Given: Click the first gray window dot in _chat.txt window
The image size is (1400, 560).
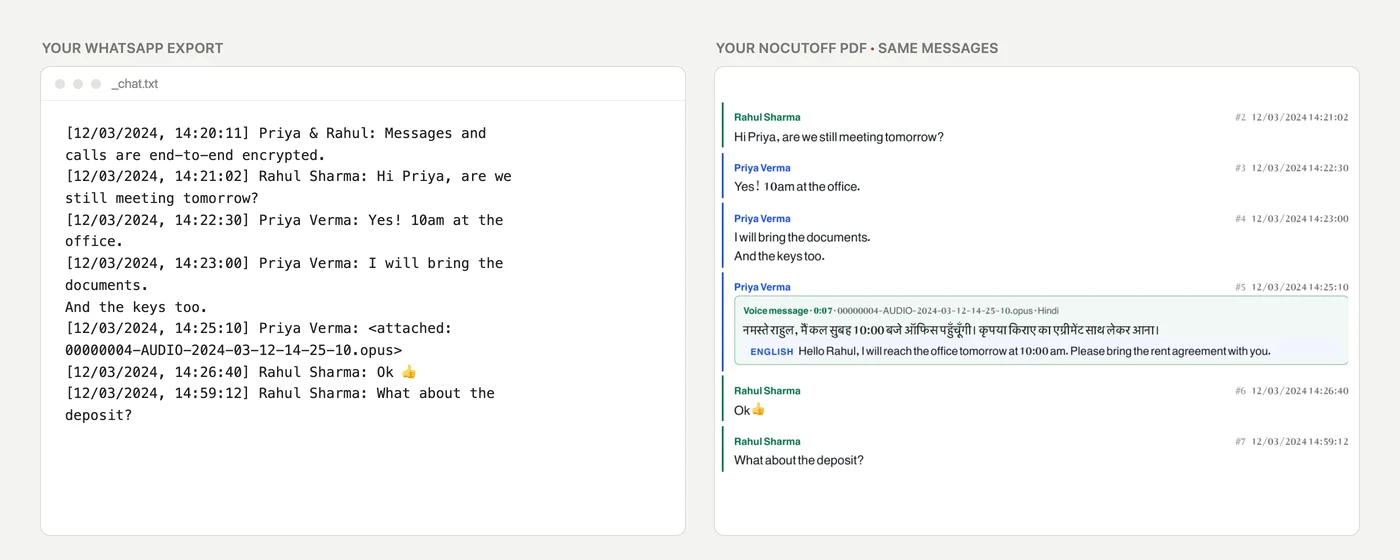Looking at the screenshot, I should [x=60, y=84].
